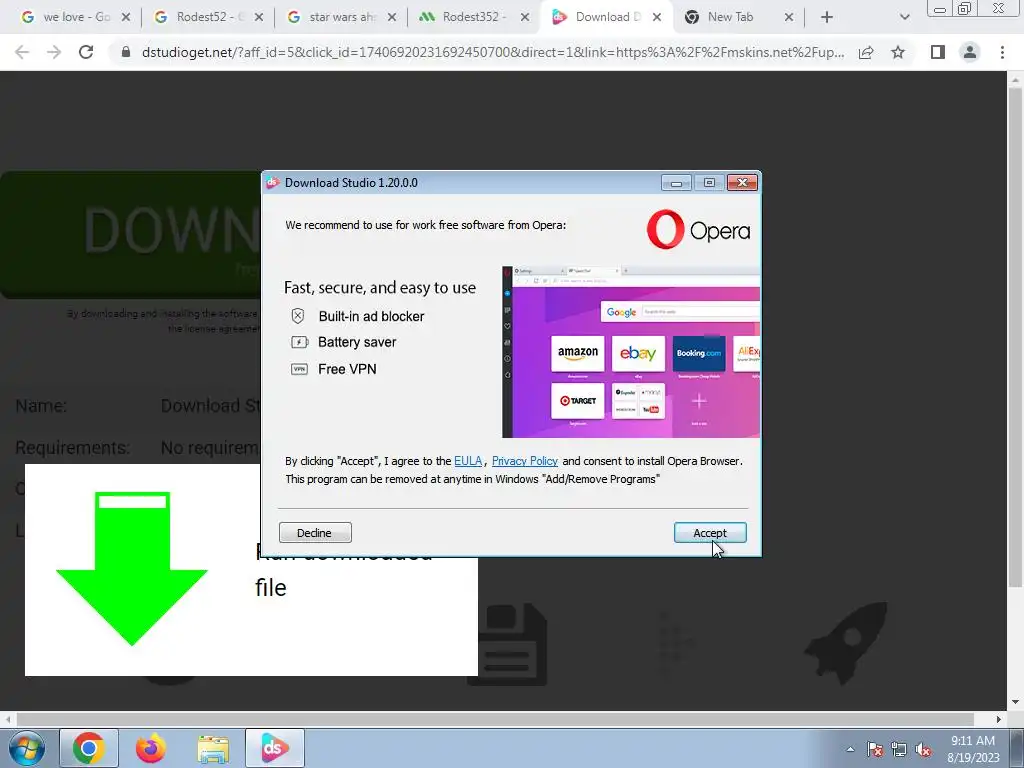Open the Privacy Policy link
The image size is (1024, 768).
(x=524, y=461)
